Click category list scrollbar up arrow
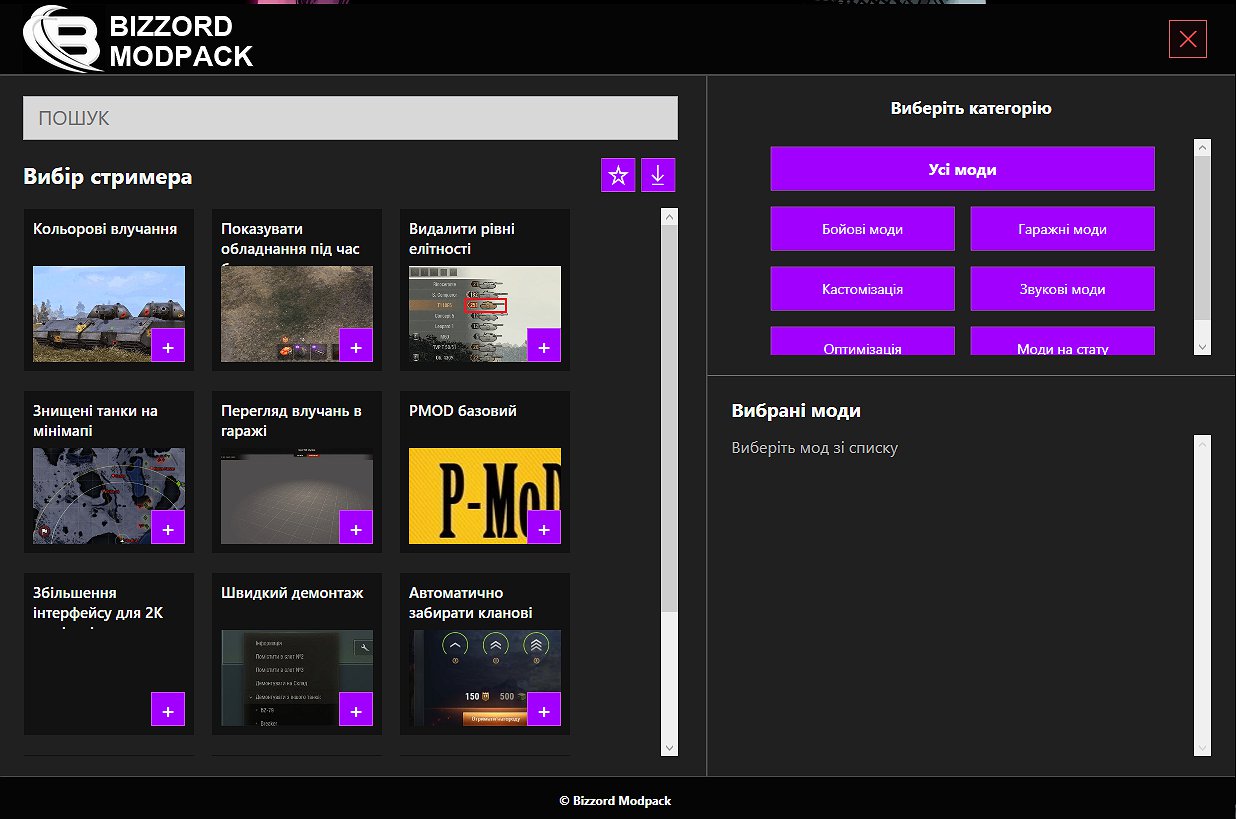Viewport: 1236px width, 819px height. tap(1203, 148)
